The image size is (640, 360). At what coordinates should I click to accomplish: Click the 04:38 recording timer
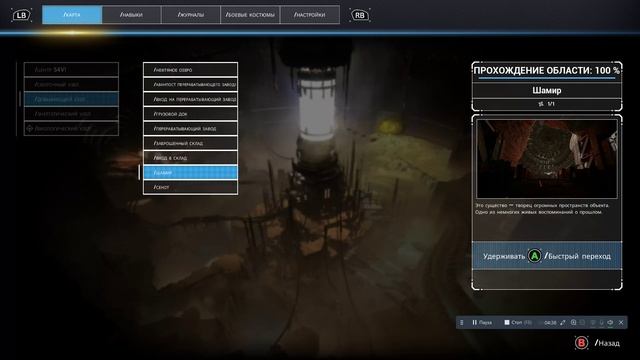[x=550, y=322]
